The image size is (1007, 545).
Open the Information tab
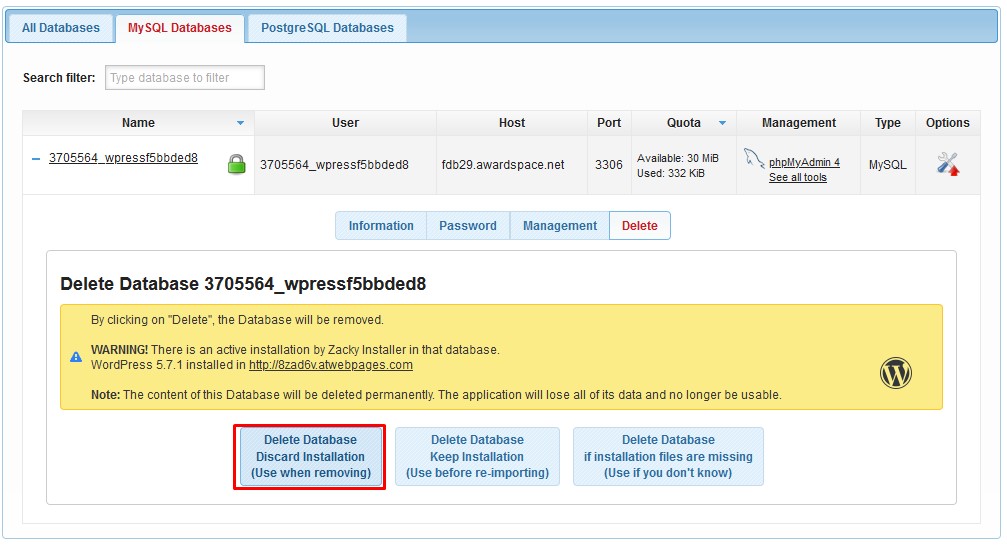click(x=381, y=225)
